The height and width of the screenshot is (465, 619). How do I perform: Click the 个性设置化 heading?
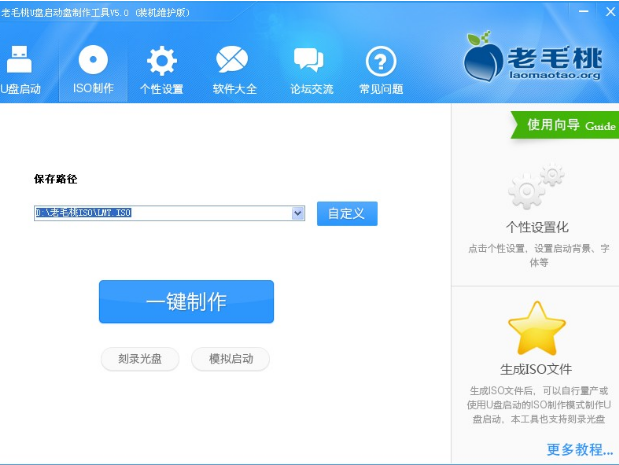click(x=537, y=227)
